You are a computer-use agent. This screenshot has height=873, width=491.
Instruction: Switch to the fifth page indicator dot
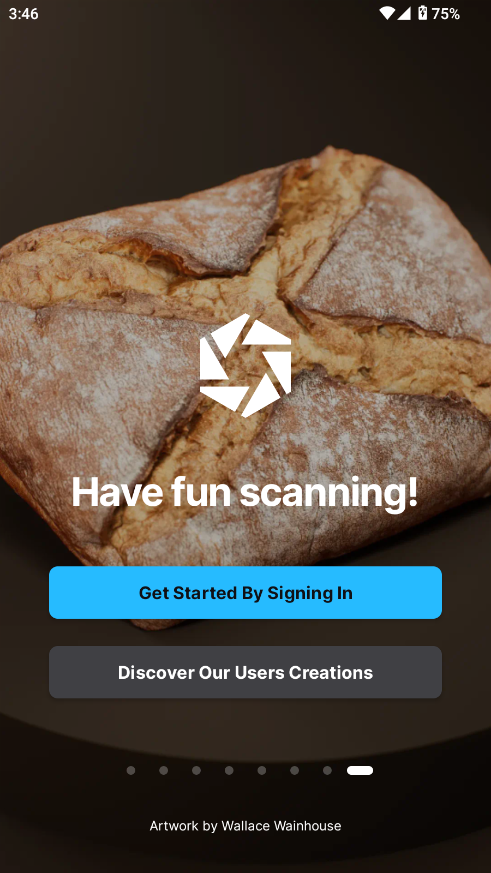(x=262, y=771)
